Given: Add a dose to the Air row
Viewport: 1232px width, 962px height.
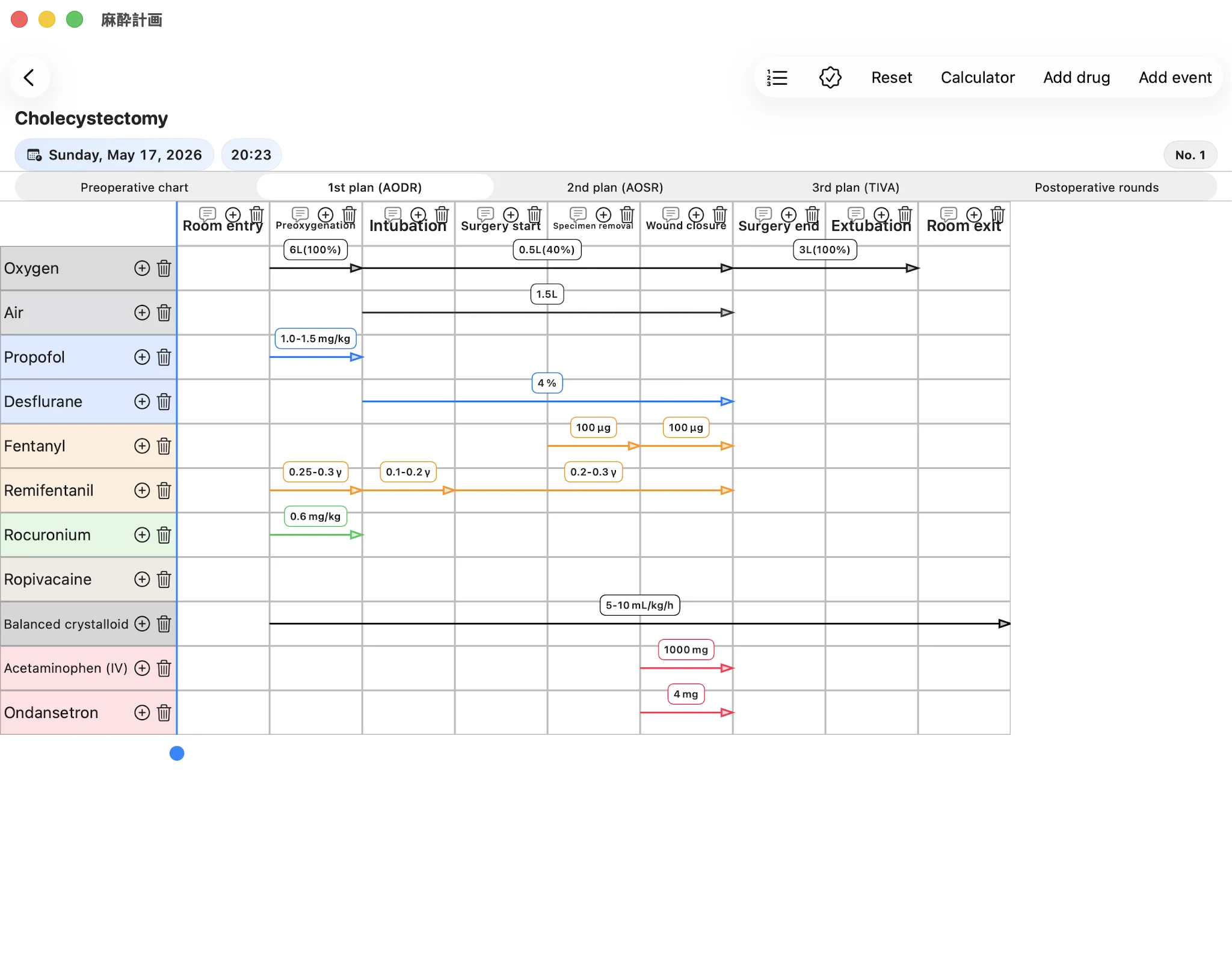Looking at the screenshot, I should tap(142, 313).
